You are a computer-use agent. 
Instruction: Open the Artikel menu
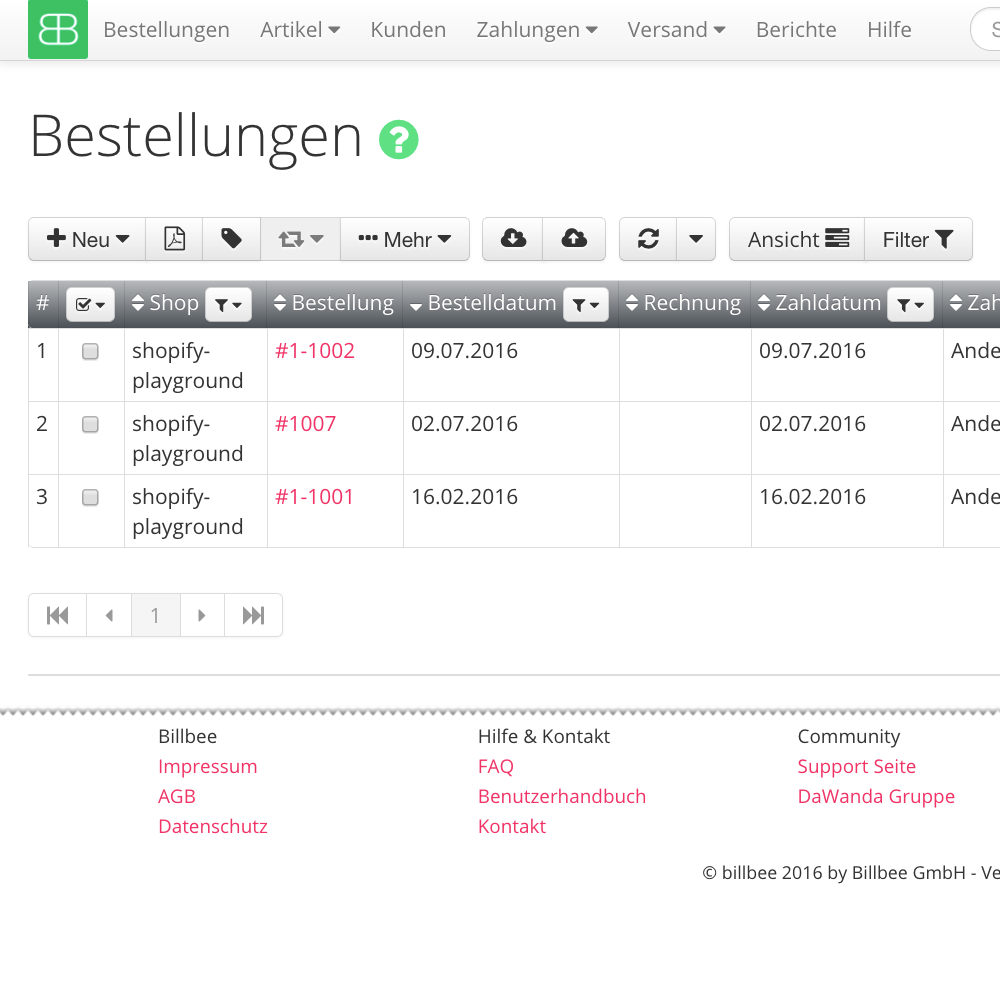point(300,30)
